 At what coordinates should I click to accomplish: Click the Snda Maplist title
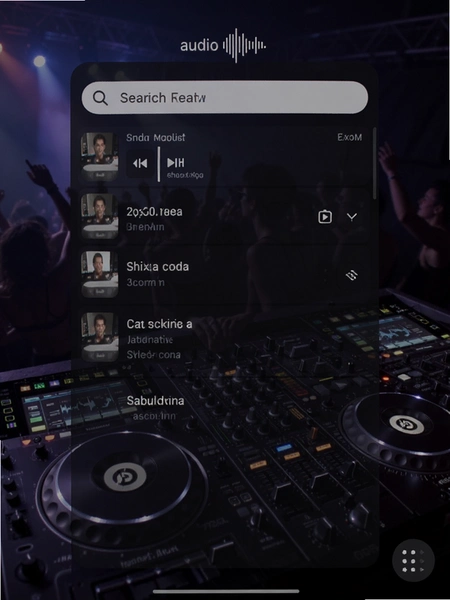coord(156,137)
